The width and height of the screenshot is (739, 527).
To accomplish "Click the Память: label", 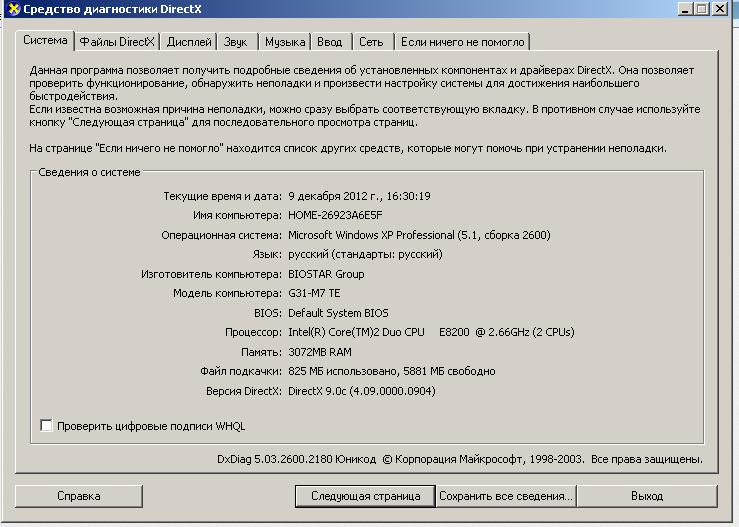I will 261,352.
